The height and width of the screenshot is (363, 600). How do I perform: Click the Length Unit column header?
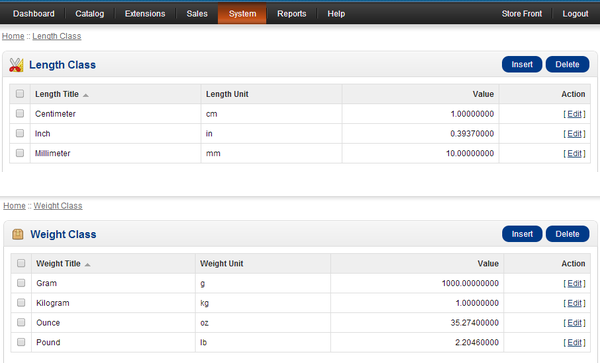pyautogui.click(x=227, y=94)
